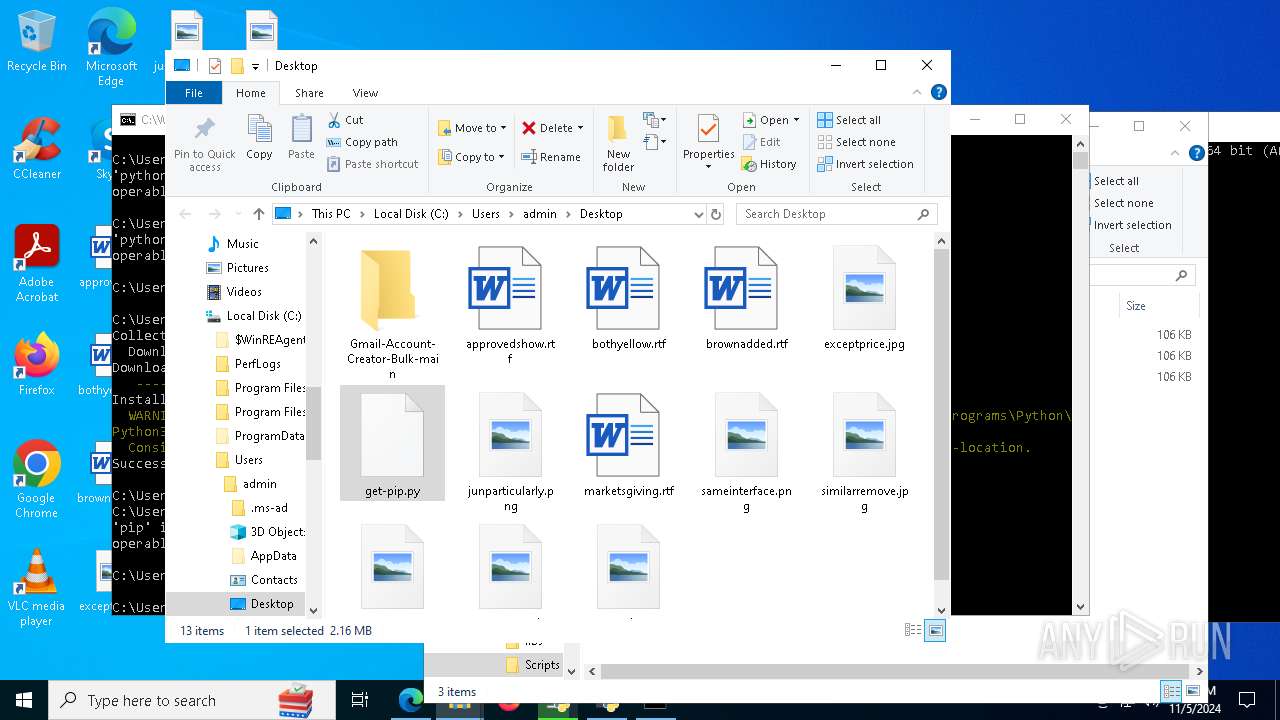
Task: Open the File menu tab
Action: click(194, 93)
